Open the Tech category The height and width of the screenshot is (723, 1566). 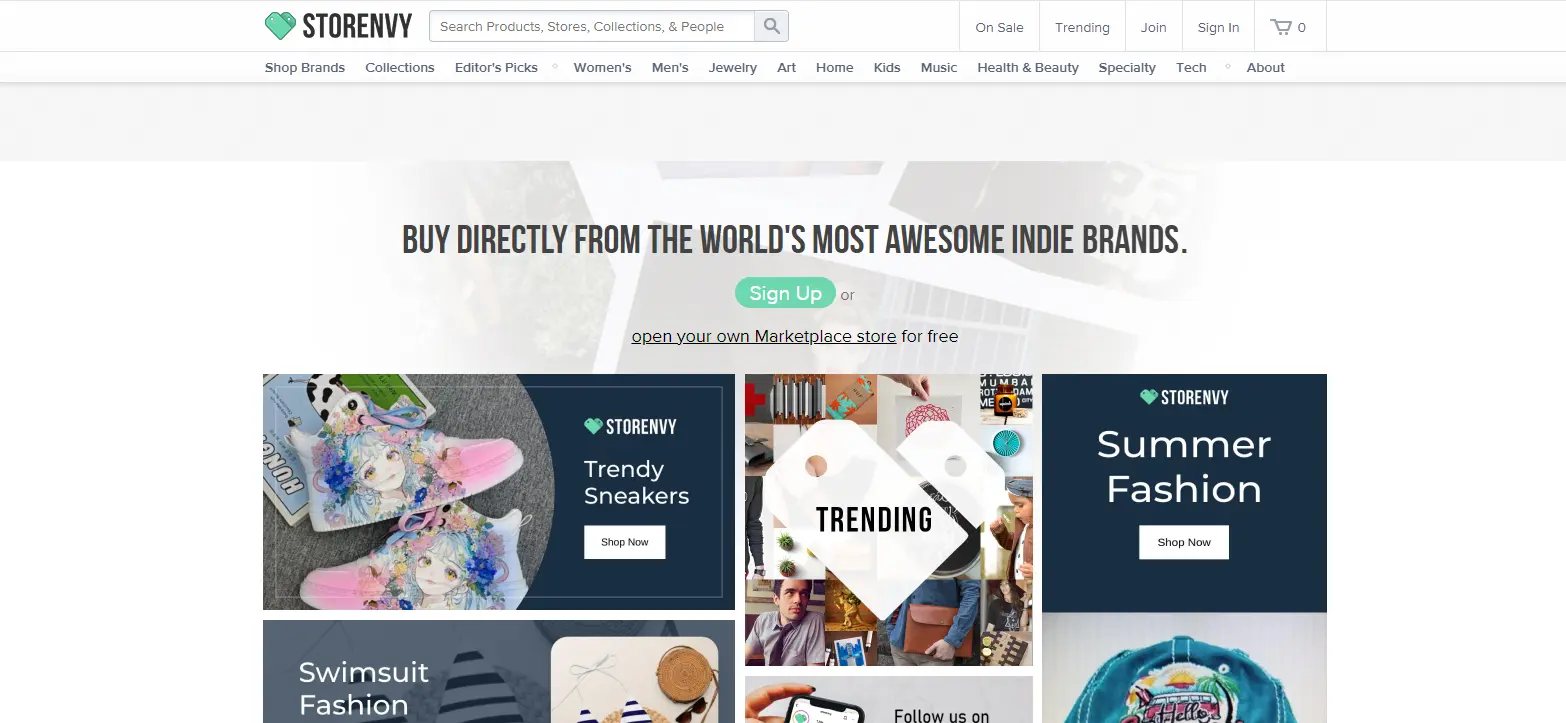point(1191,67)
